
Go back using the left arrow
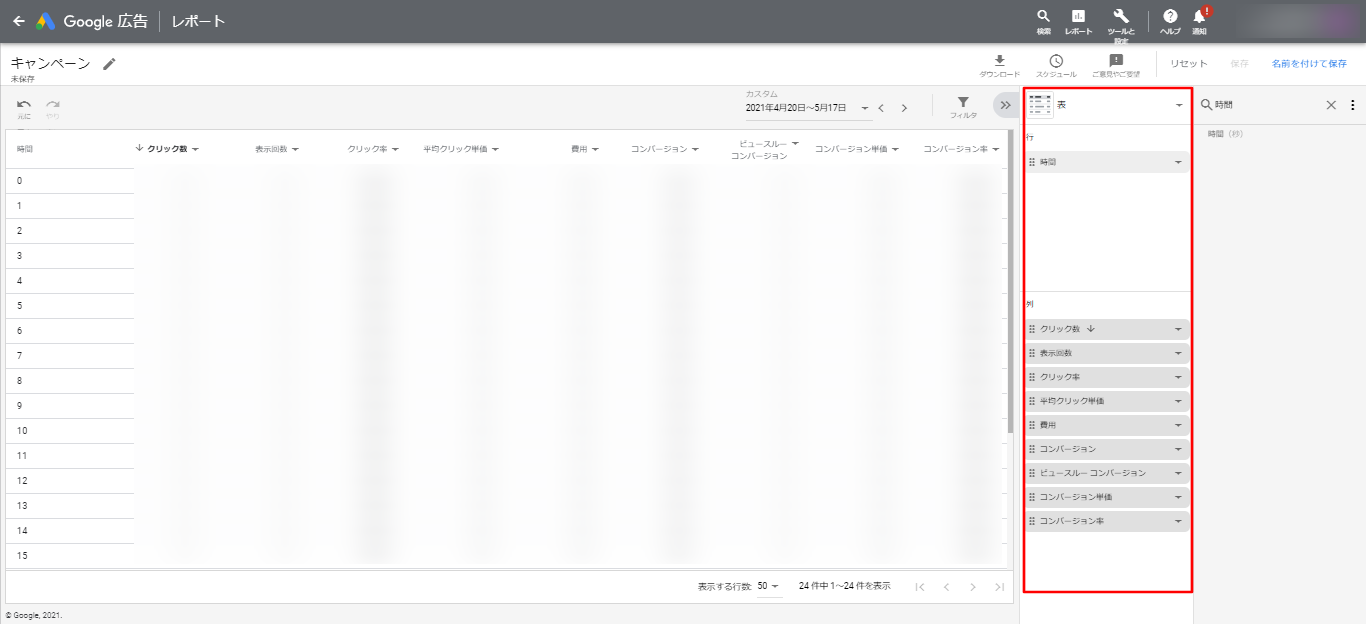point(18,21)
